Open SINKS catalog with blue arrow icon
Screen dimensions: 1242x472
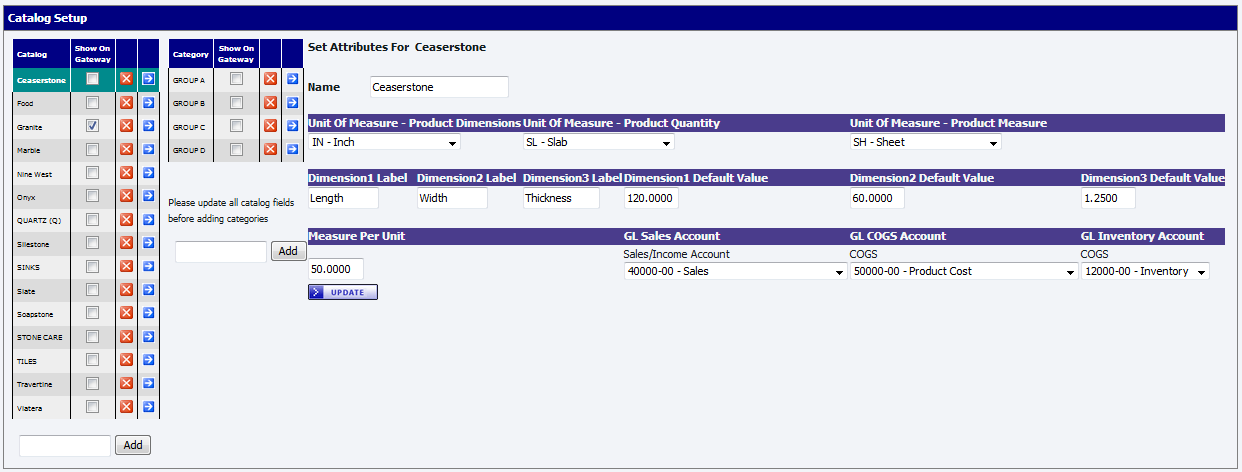148,266
